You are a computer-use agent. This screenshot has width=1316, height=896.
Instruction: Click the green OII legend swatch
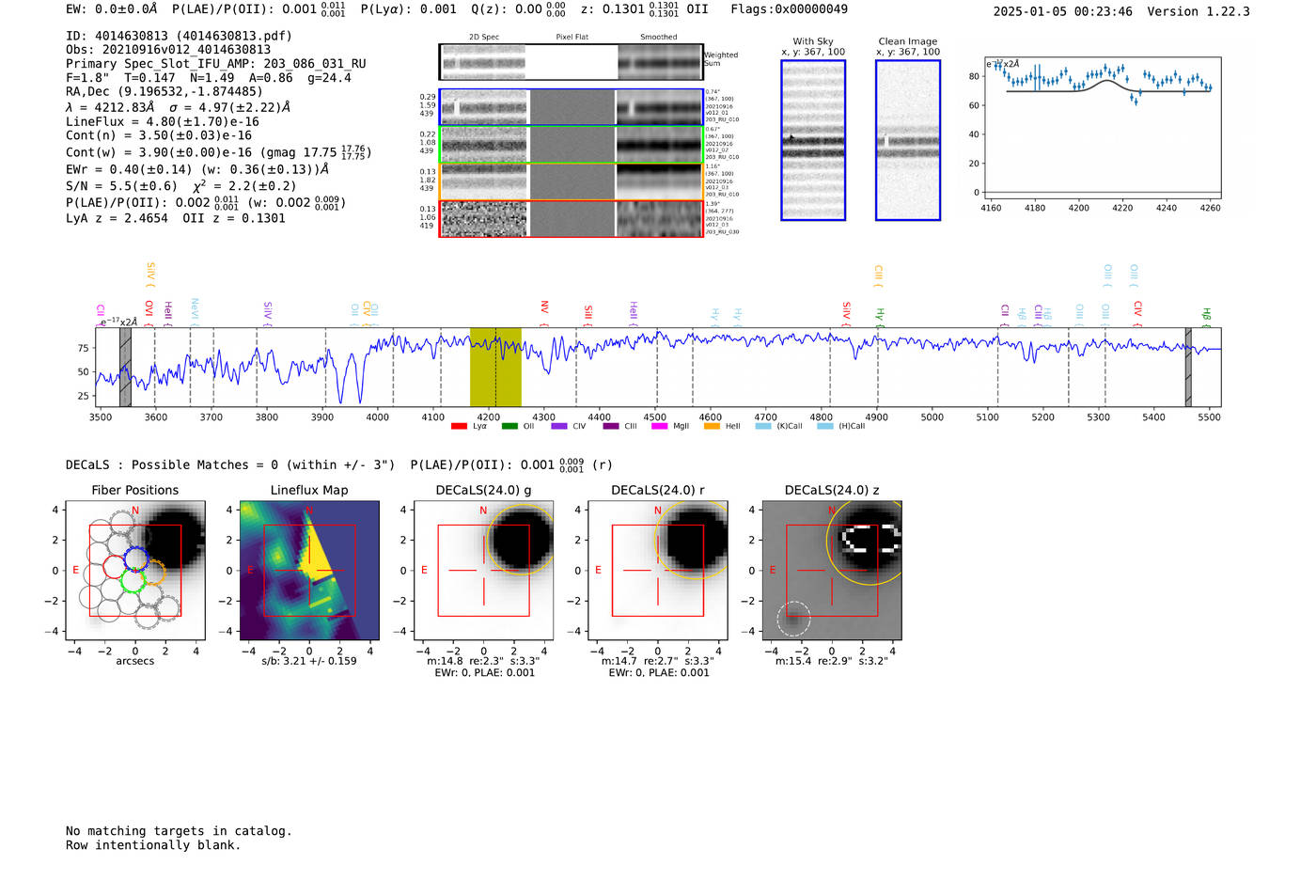click(509, 427)
